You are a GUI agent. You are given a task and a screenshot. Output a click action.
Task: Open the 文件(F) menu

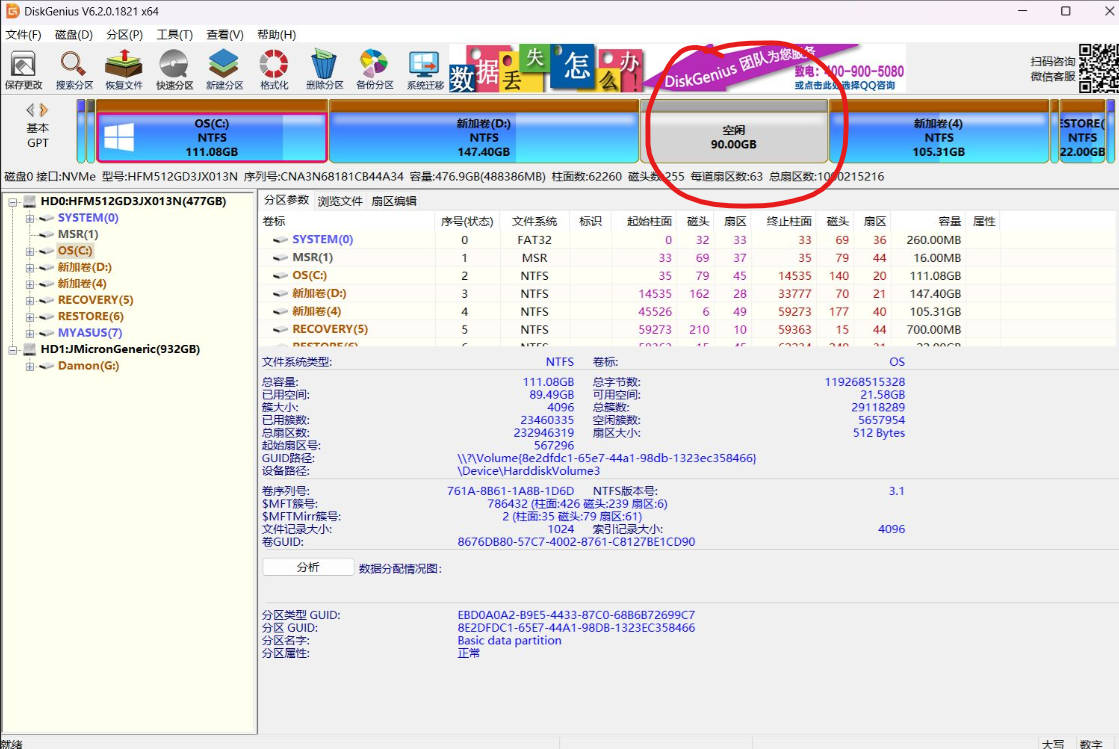tap(24, 34)
